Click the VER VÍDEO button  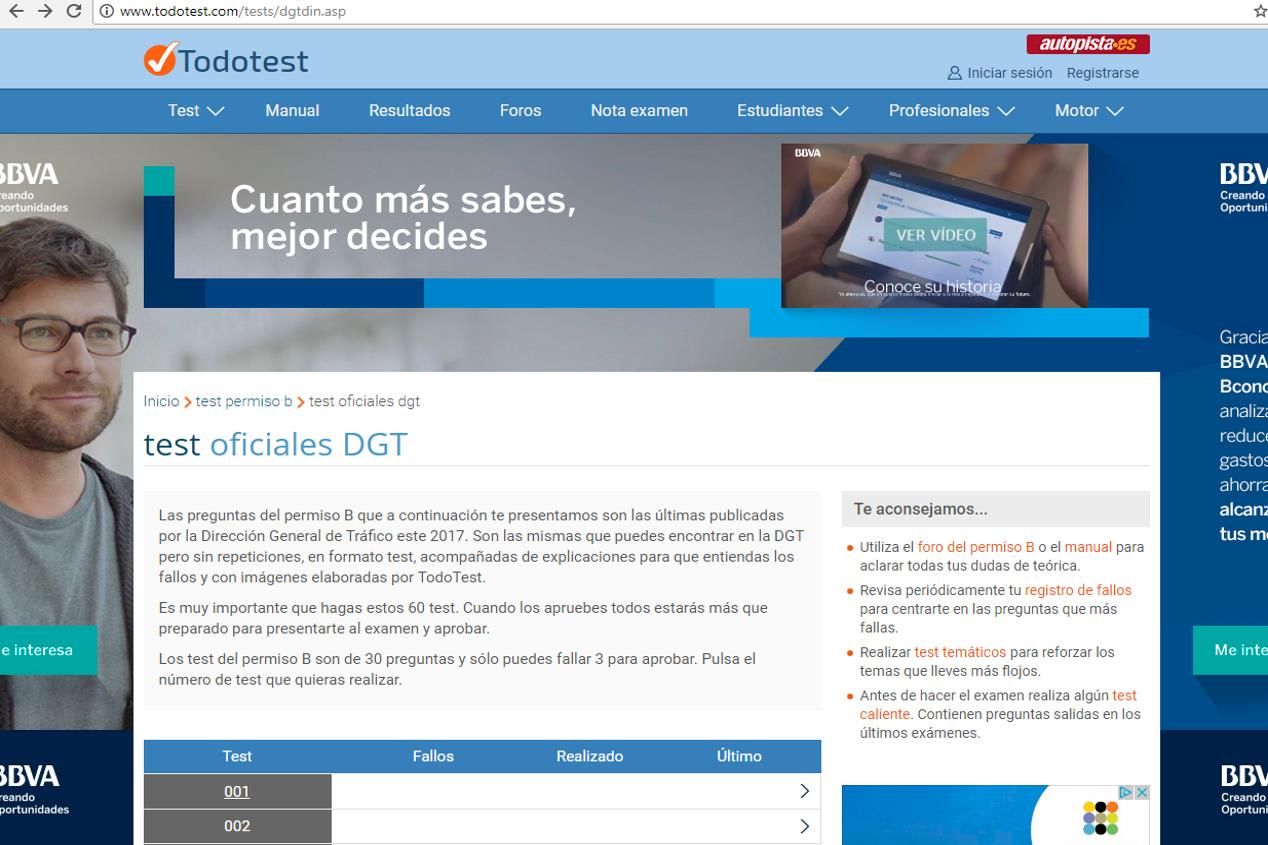935,235
